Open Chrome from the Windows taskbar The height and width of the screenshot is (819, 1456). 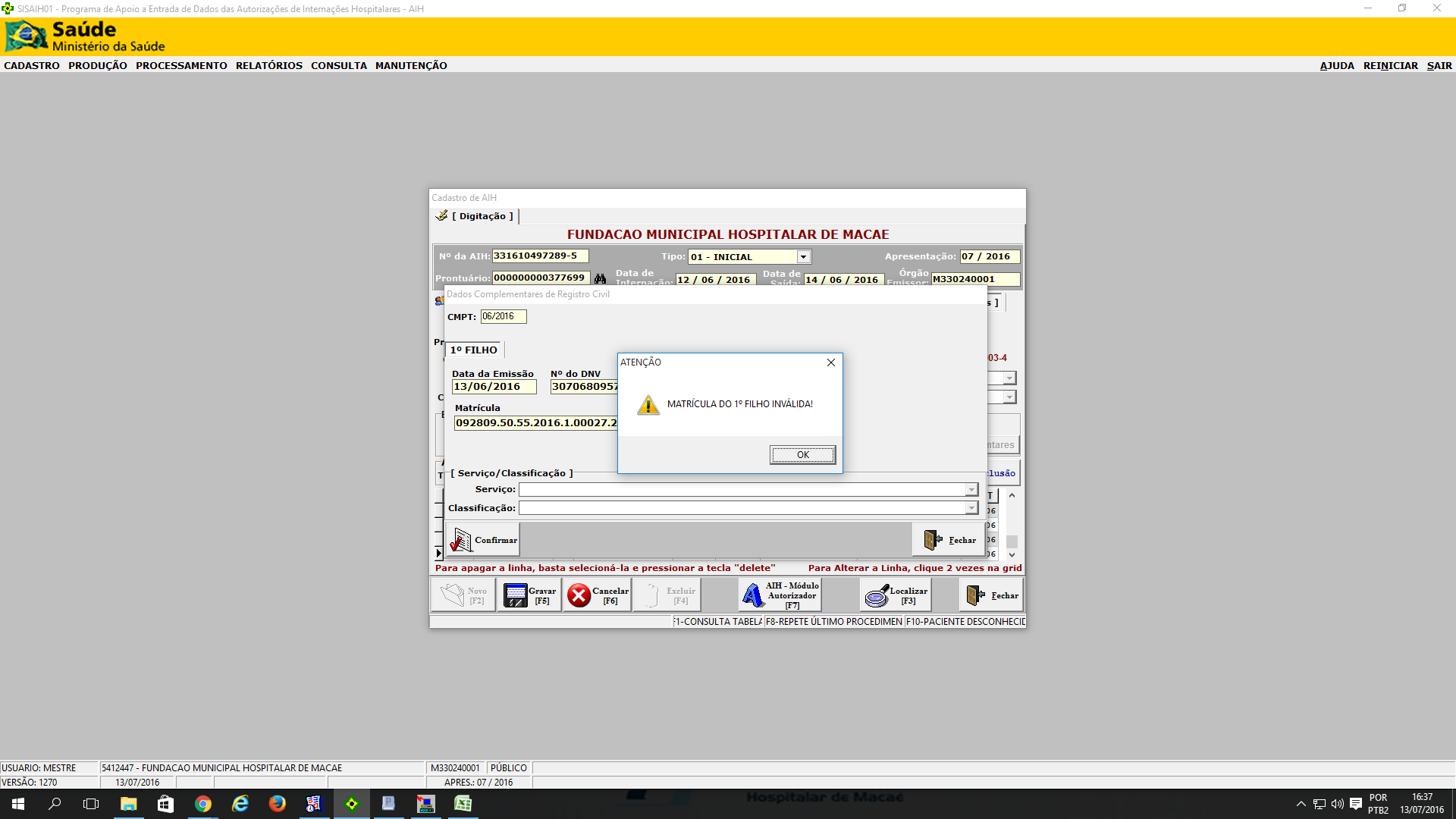click(202, 804)
